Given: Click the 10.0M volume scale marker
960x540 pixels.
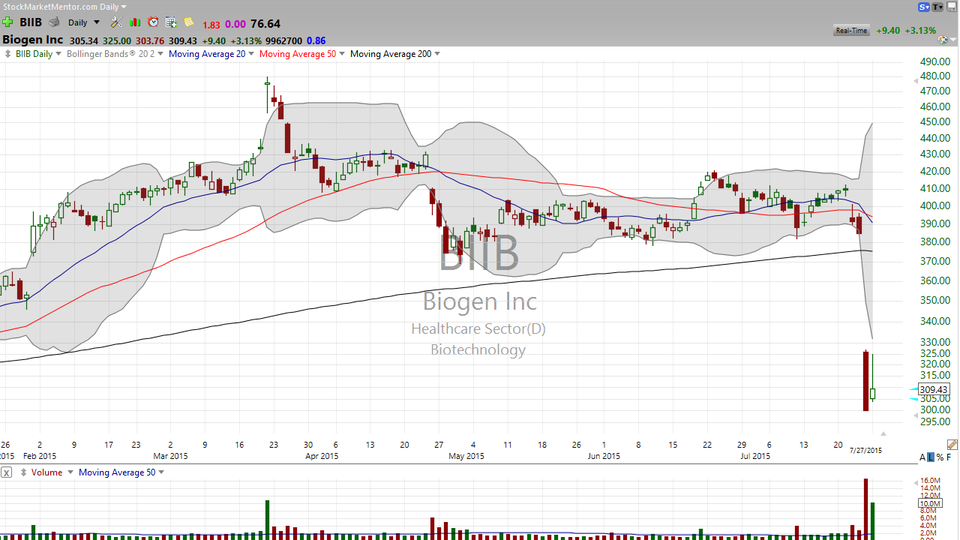Looking at the screenshot, I should [x=929, y=503].
